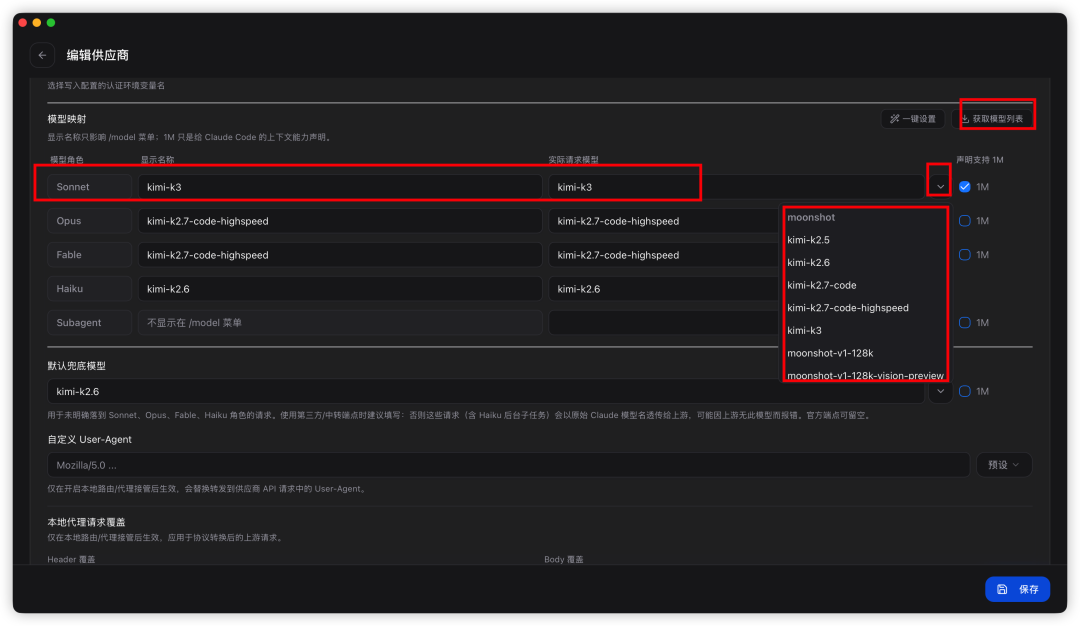
Task: Enable the 1M checkbox for Opus
Action: point(965,220)
